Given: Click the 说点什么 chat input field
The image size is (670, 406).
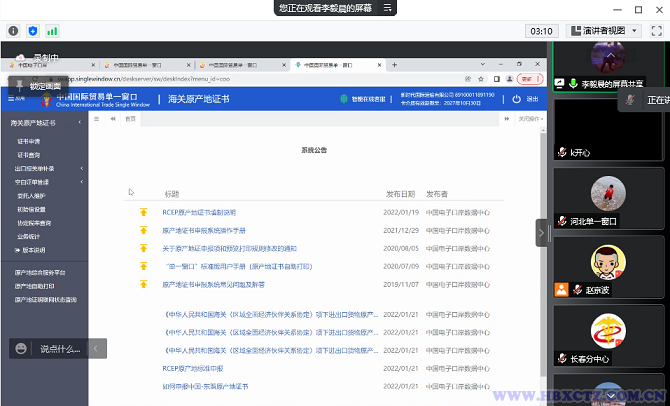Looking at the screenshot, I should point(60,348).
